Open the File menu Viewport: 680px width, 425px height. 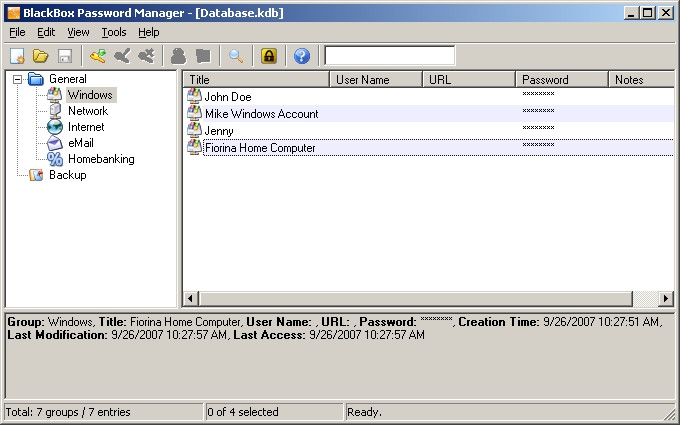(x=17, y=33)
